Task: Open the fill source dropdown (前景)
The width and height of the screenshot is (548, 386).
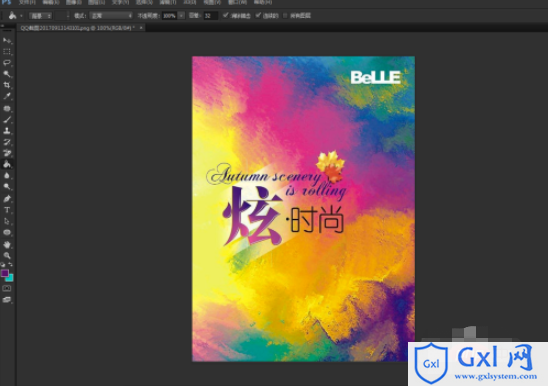Action: (41, 16)
